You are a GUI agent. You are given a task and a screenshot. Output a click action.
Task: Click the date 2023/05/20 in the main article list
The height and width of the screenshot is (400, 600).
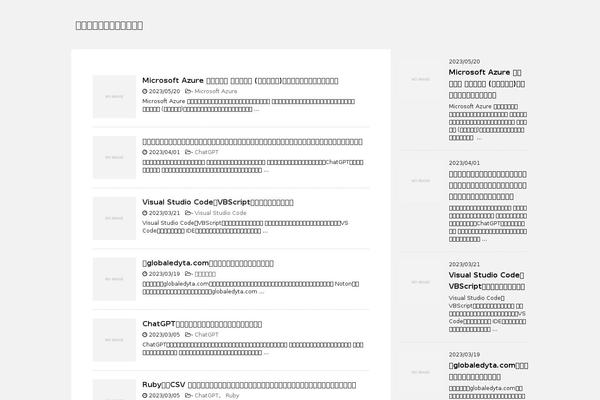tap(164, 91)
